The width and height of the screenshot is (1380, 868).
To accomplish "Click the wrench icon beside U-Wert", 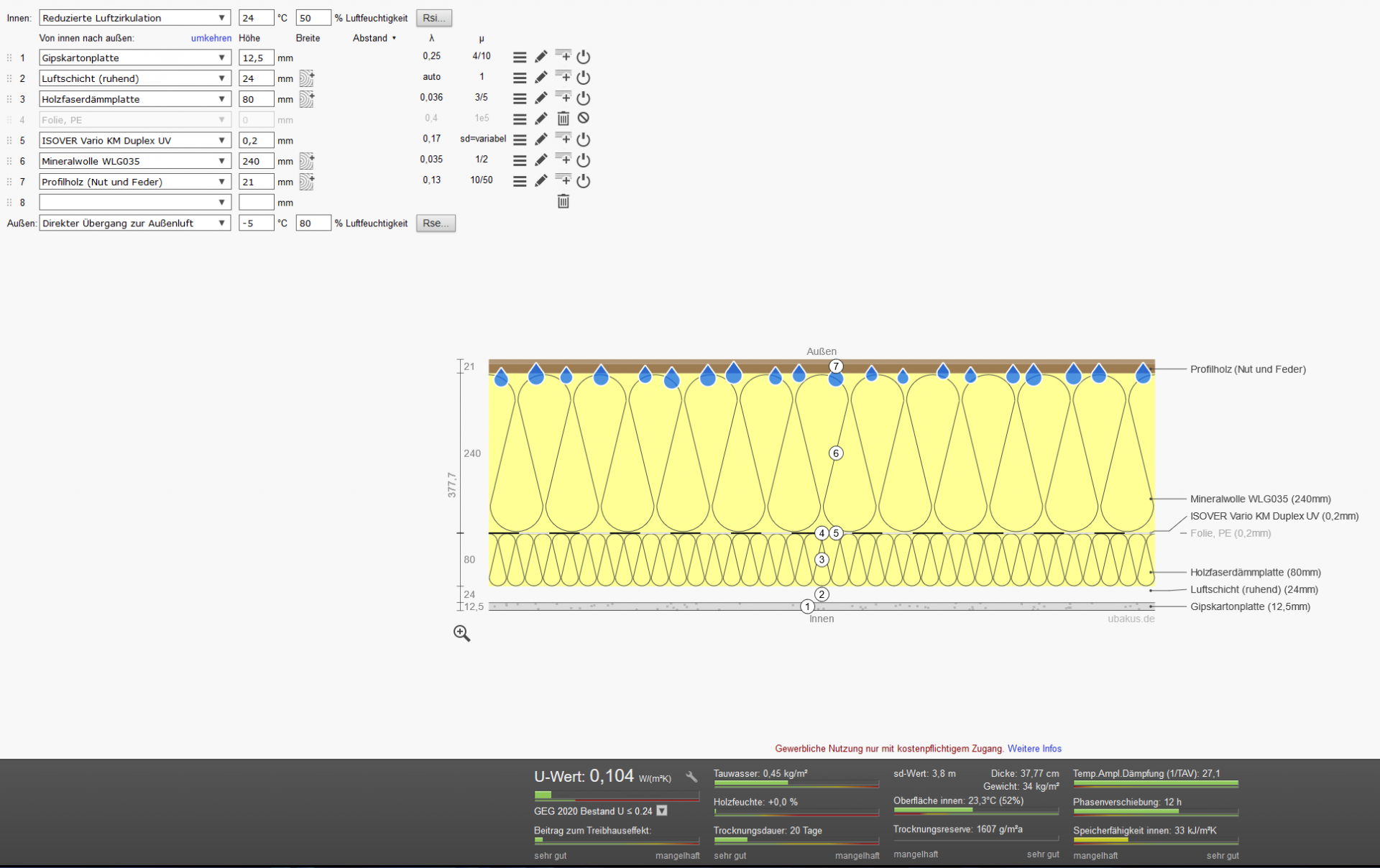I will (691, 777).
